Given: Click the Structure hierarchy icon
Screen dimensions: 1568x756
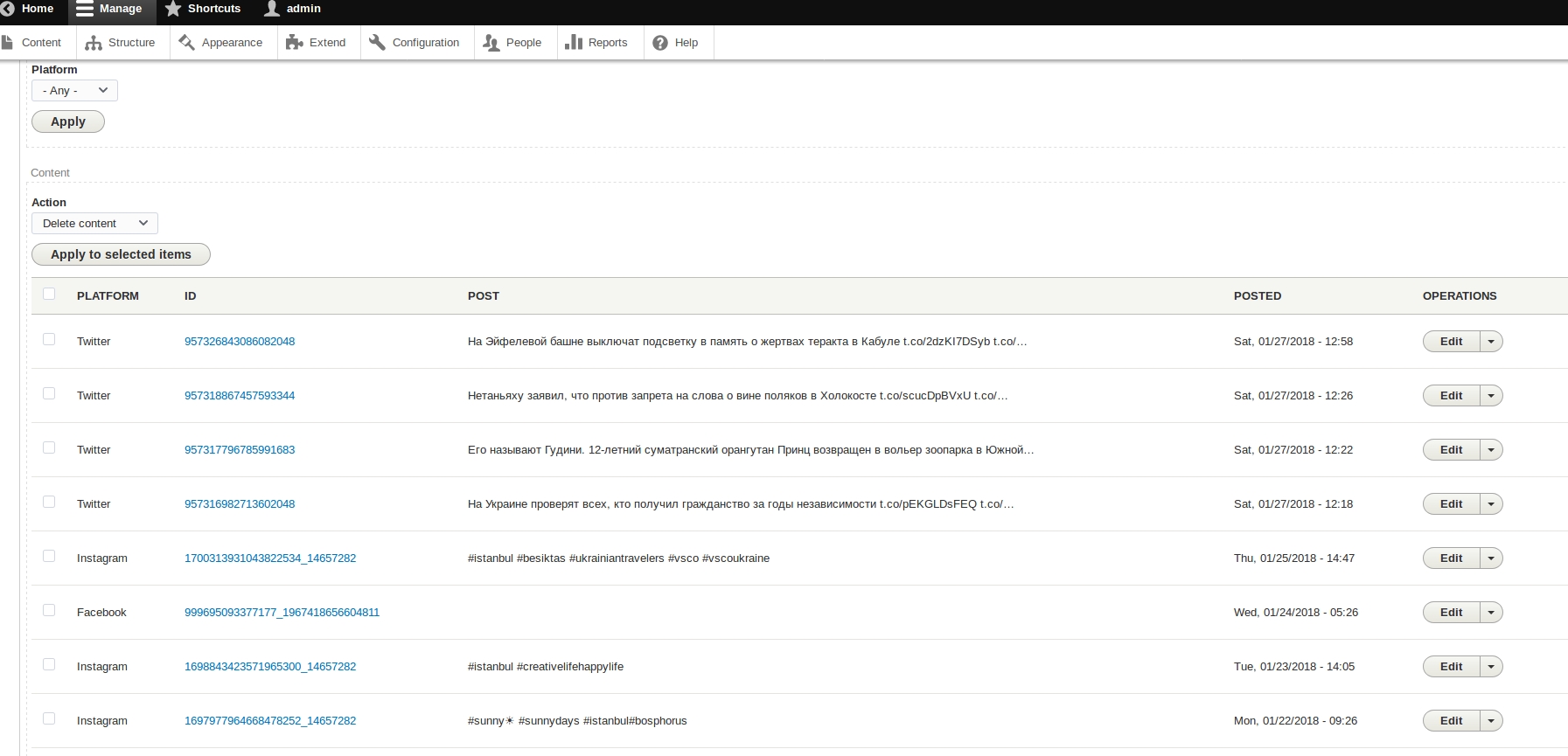Looking at the screenshot, I should tap(94, 43).
